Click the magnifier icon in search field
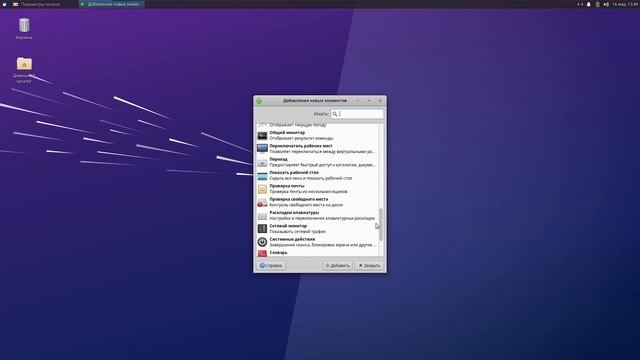The width and height of the screenshot is (640, 360). pyautogui.click(x=335, y=114)
